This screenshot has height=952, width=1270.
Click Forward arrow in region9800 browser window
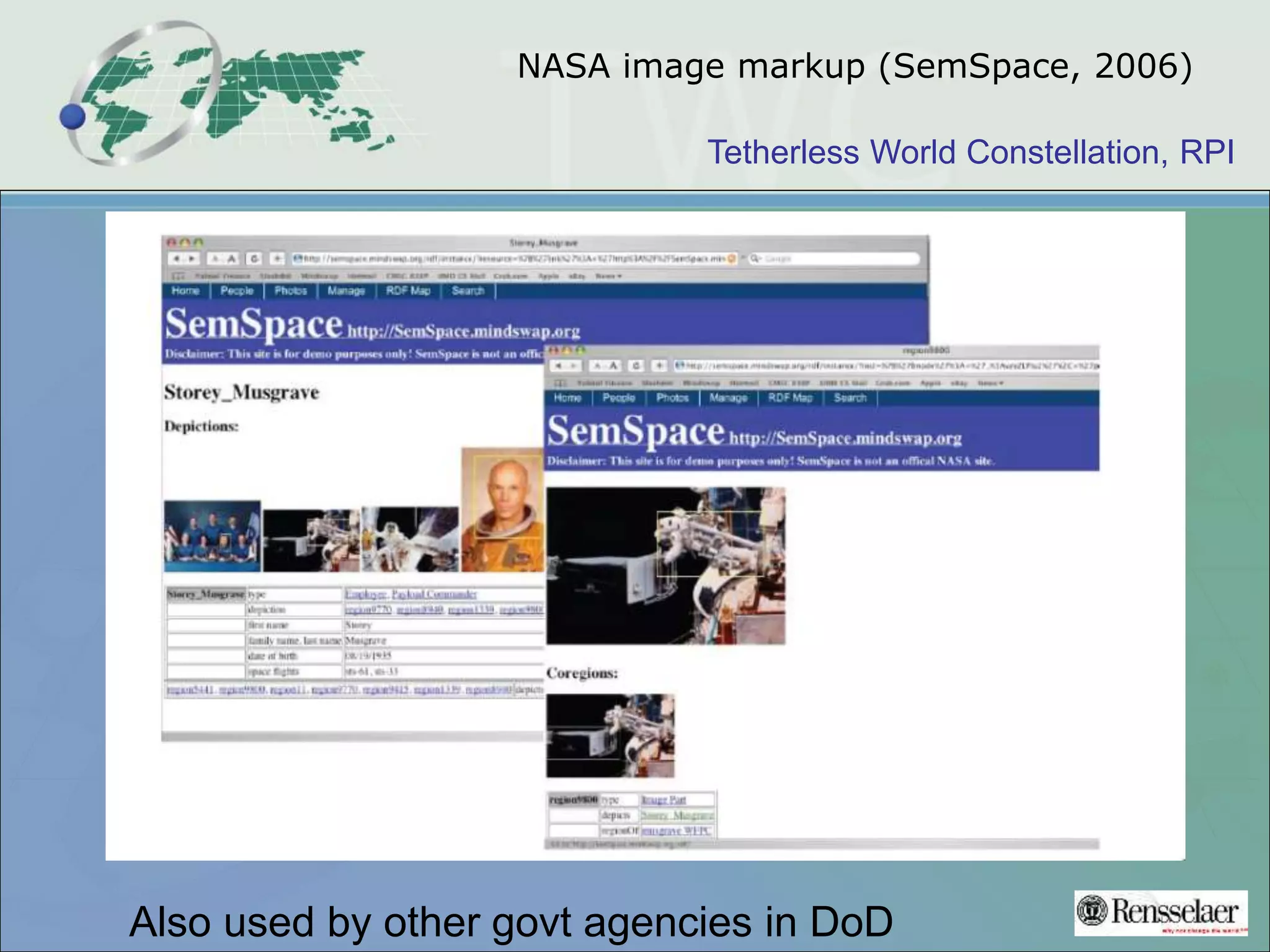coord(574,366)
